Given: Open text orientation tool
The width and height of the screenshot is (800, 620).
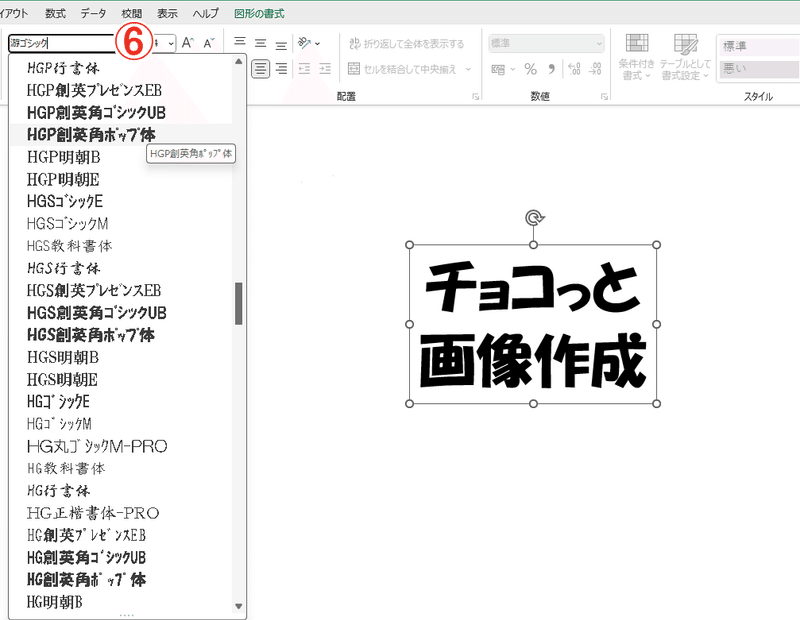Looking at the screenshot, I should tap(305, 43).
